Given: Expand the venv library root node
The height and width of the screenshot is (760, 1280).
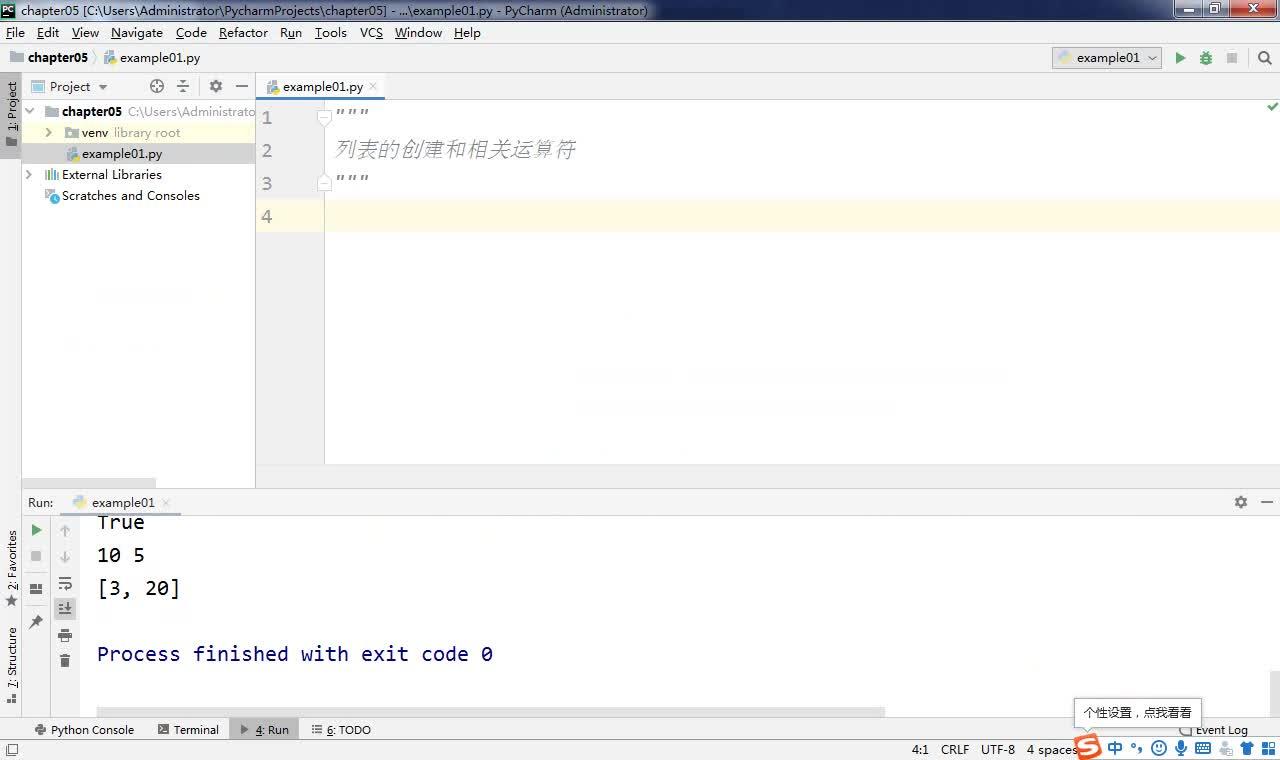Looking at the screenshot, I should point(48,132).
